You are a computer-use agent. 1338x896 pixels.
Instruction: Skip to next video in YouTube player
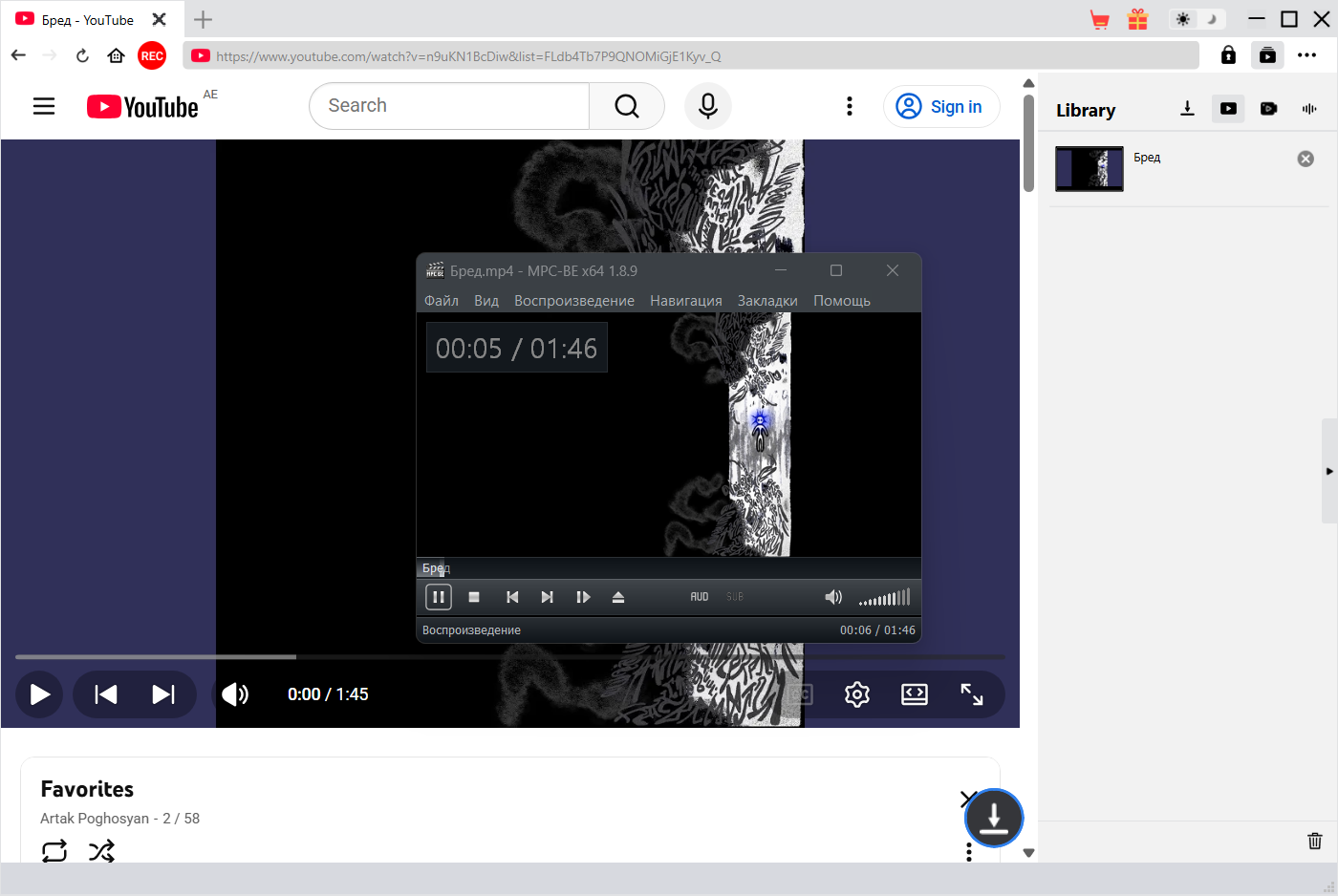[163, 694]
